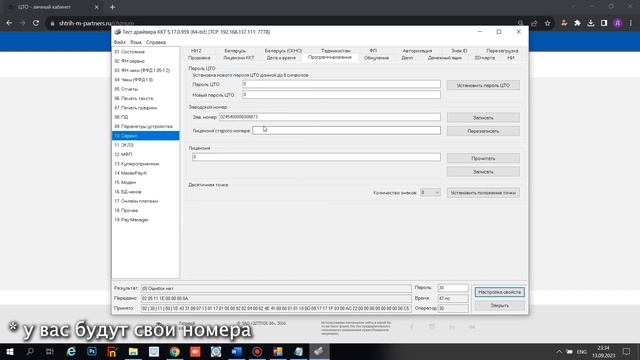Switch to the Денежный ящик tab
640x360 pixels.
(445, 58)
